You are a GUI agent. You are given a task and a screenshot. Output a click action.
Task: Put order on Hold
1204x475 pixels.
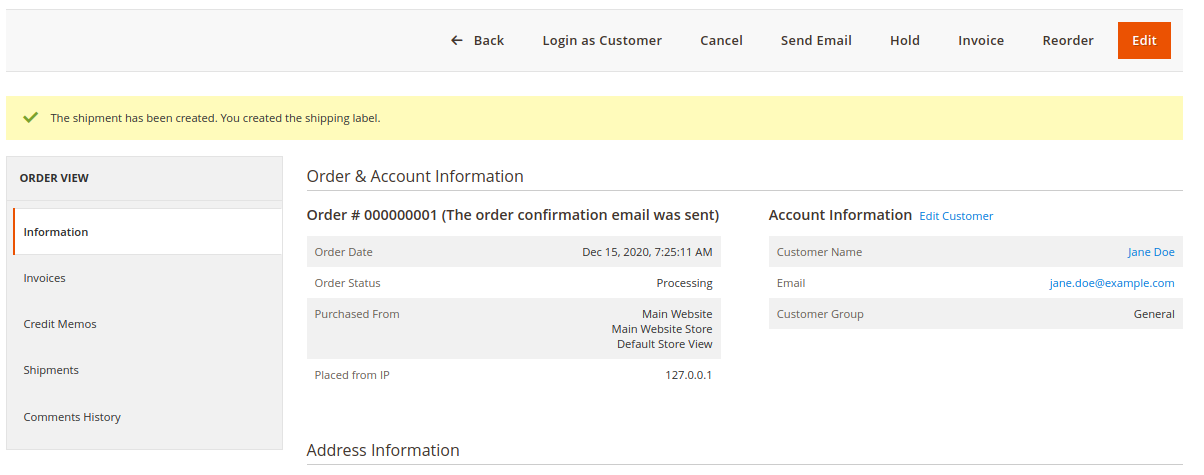tap(905, 41)
